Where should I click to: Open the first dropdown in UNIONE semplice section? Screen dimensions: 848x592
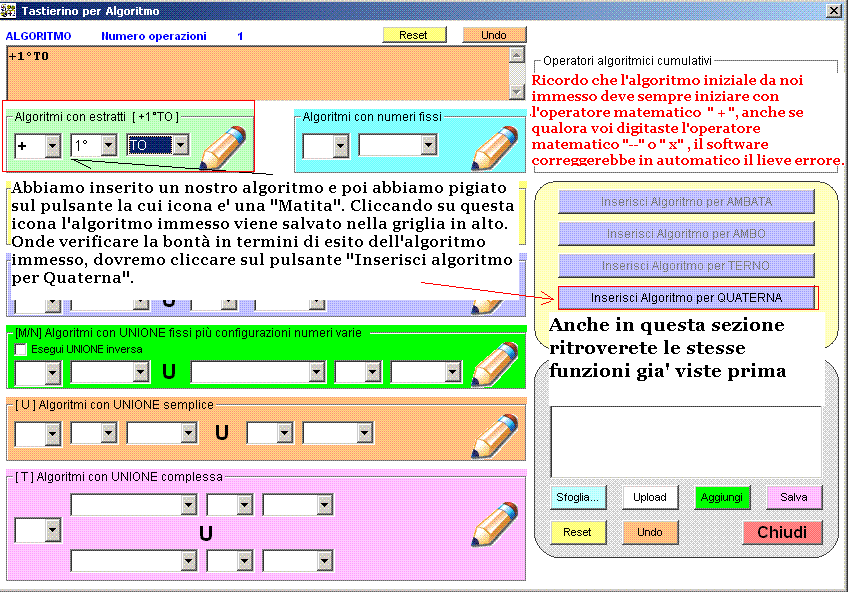(52, 433)
